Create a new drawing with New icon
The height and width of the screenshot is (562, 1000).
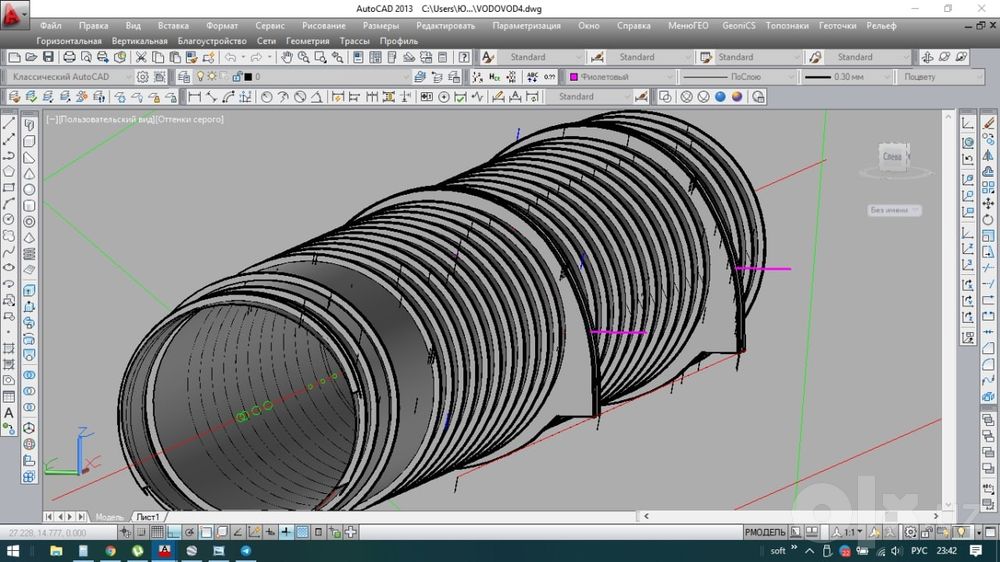tap(14, 57)
